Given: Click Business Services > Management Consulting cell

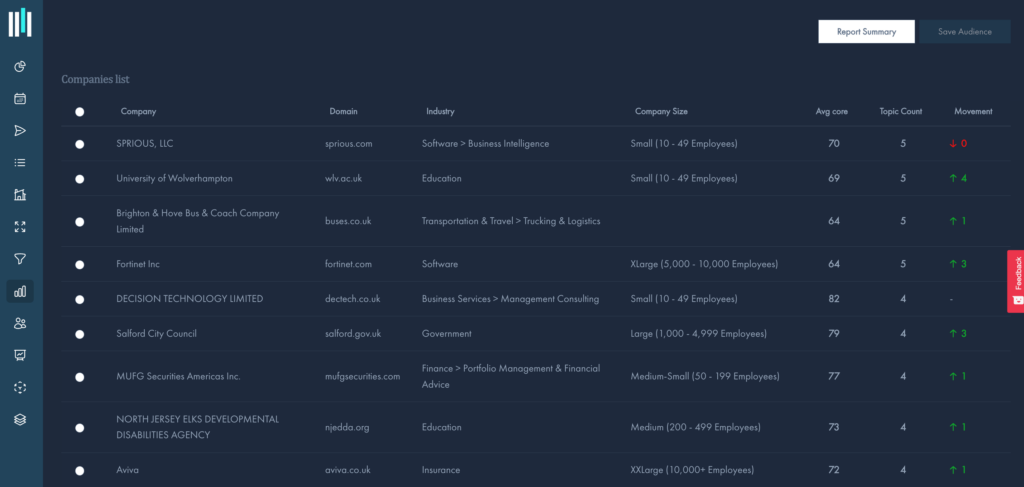Looking at the screenshot, I should pyautogui.click(x=510, y=299).
